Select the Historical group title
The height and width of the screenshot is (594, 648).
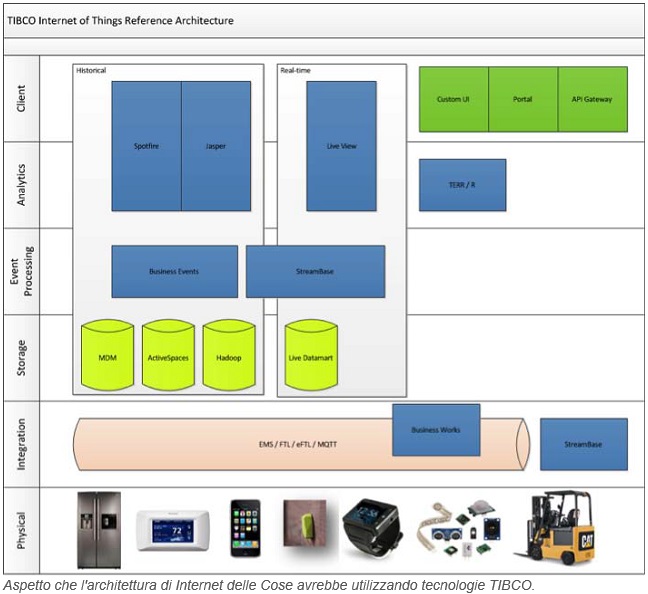[x=91, y=71]
